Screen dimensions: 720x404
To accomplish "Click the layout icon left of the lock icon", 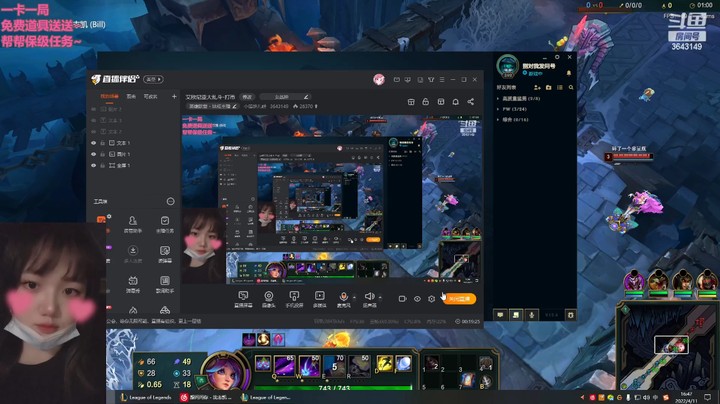I will point(411,102).
